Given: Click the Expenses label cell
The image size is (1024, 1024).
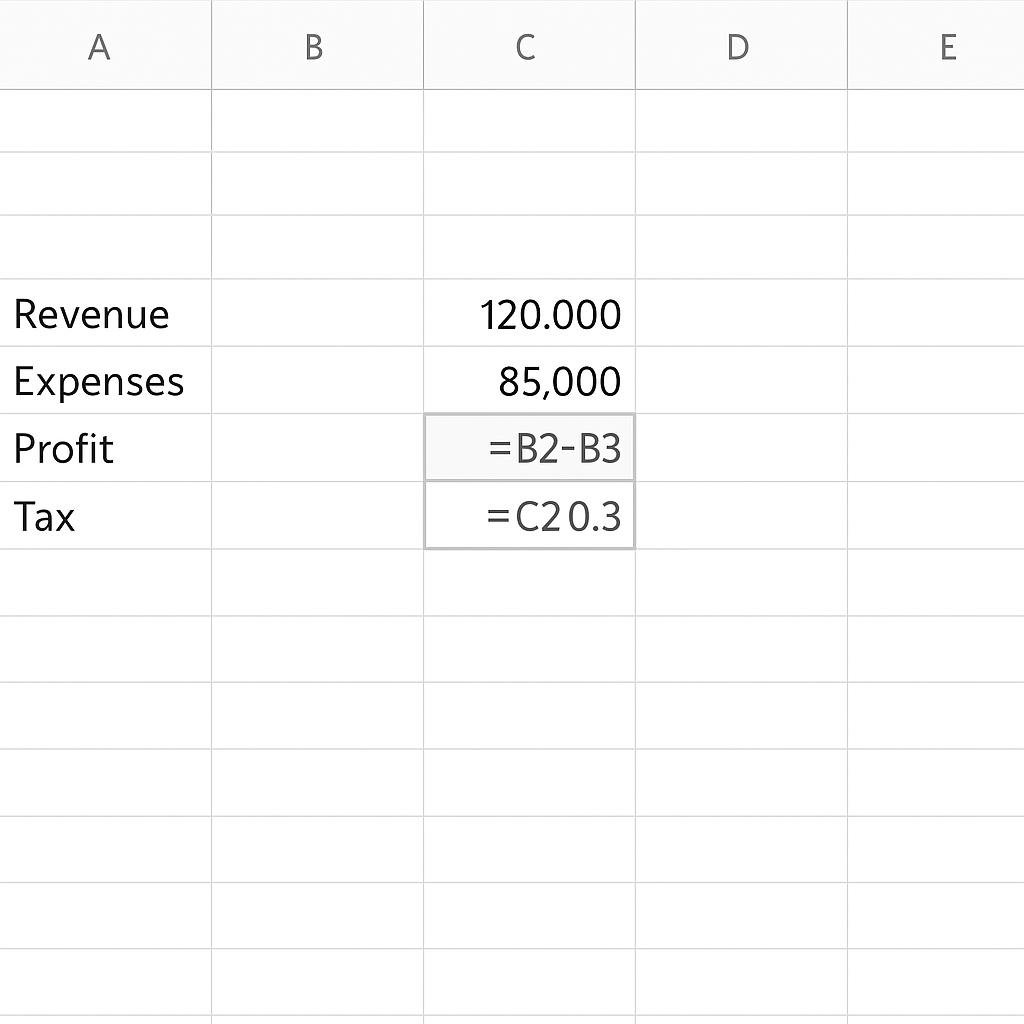Looking at the screenshot, I should pos(105,380).
